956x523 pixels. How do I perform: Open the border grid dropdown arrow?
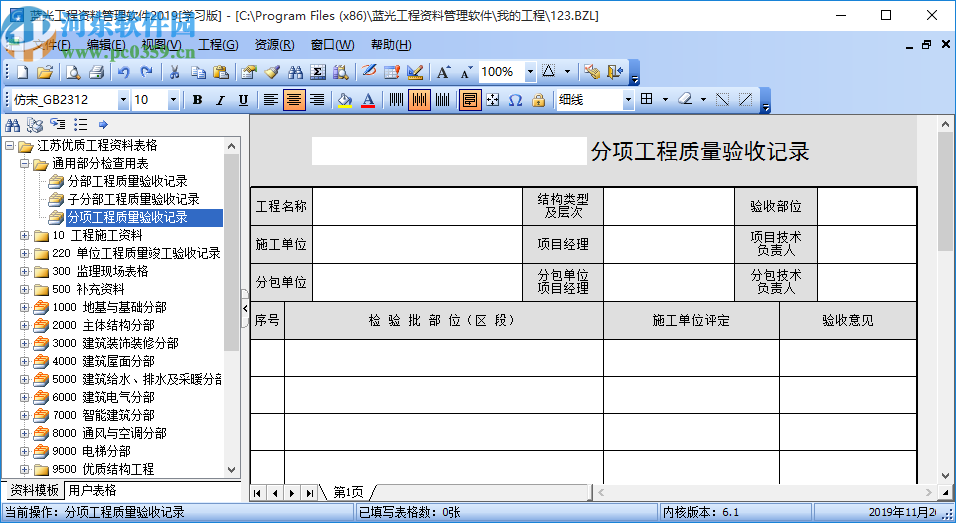click(x=665, y=99)
